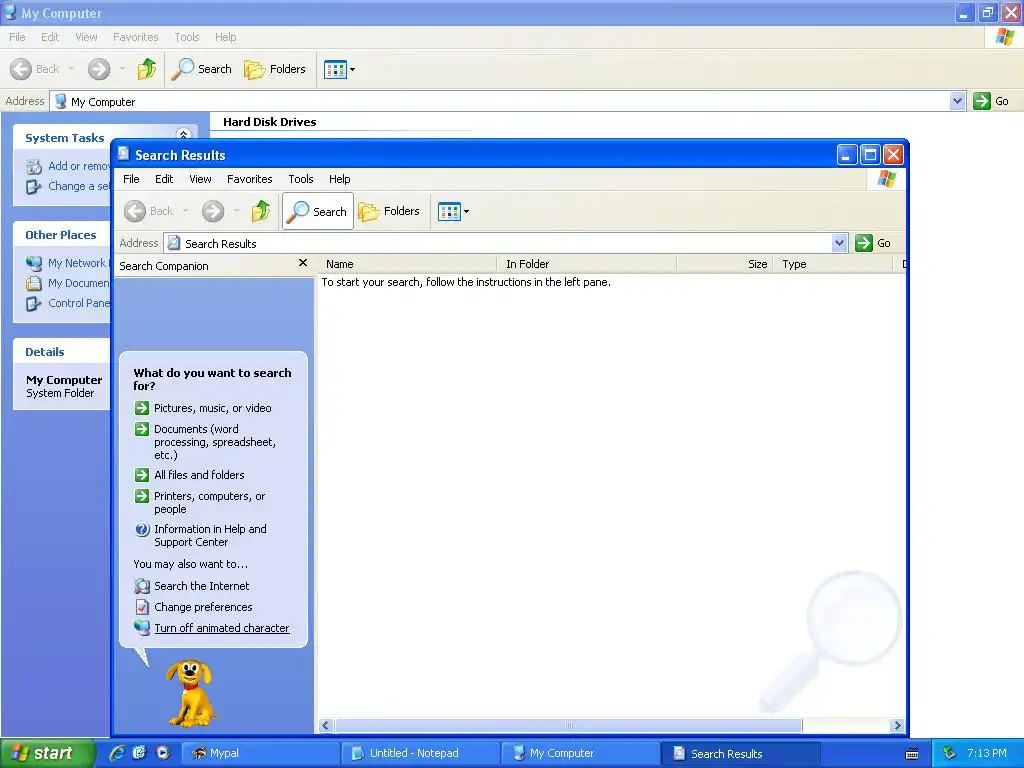Expand My Computer address bar dropdown

(957, 101)
